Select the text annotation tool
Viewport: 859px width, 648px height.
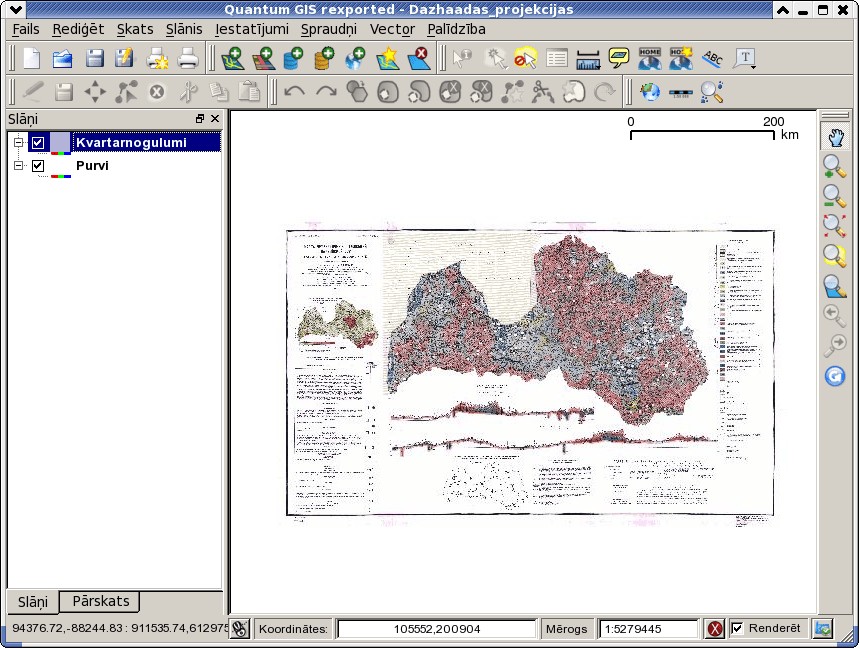tap(743, 58)
